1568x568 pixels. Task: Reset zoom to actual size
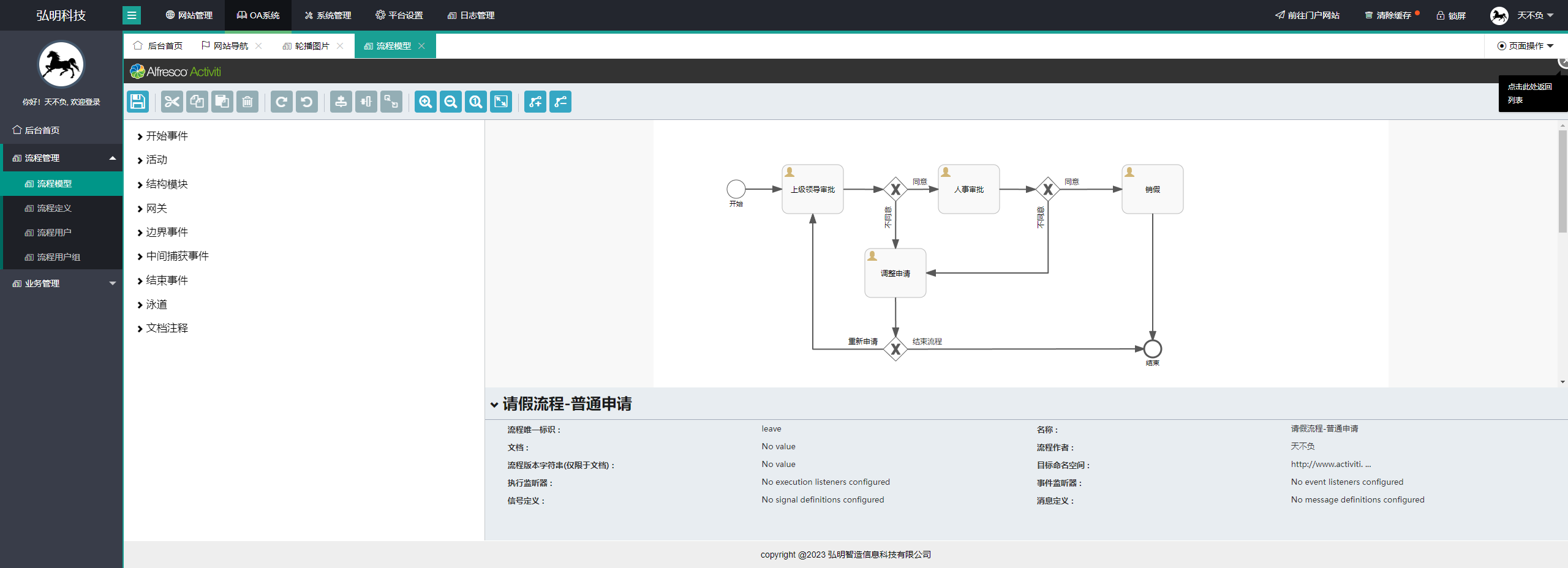(476, 102)
